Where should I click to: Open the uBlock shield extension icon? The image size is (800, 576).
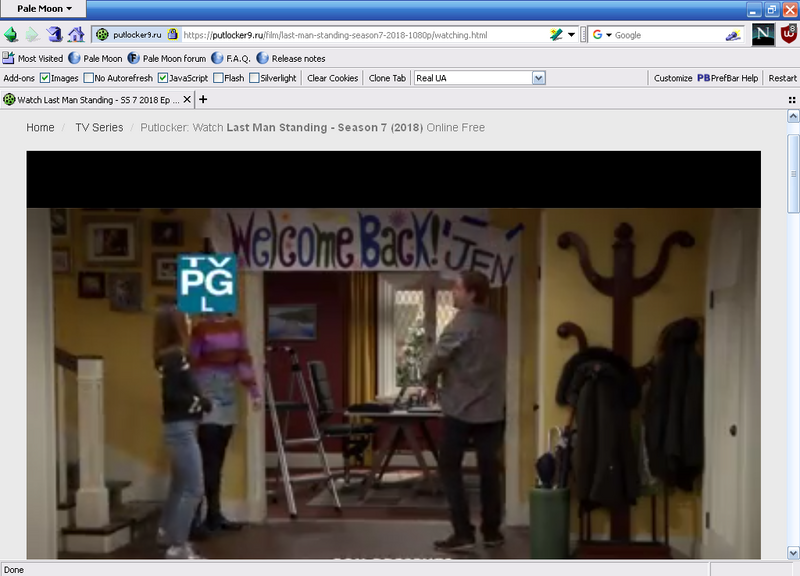pyautogui.click(x=788, y=35)
